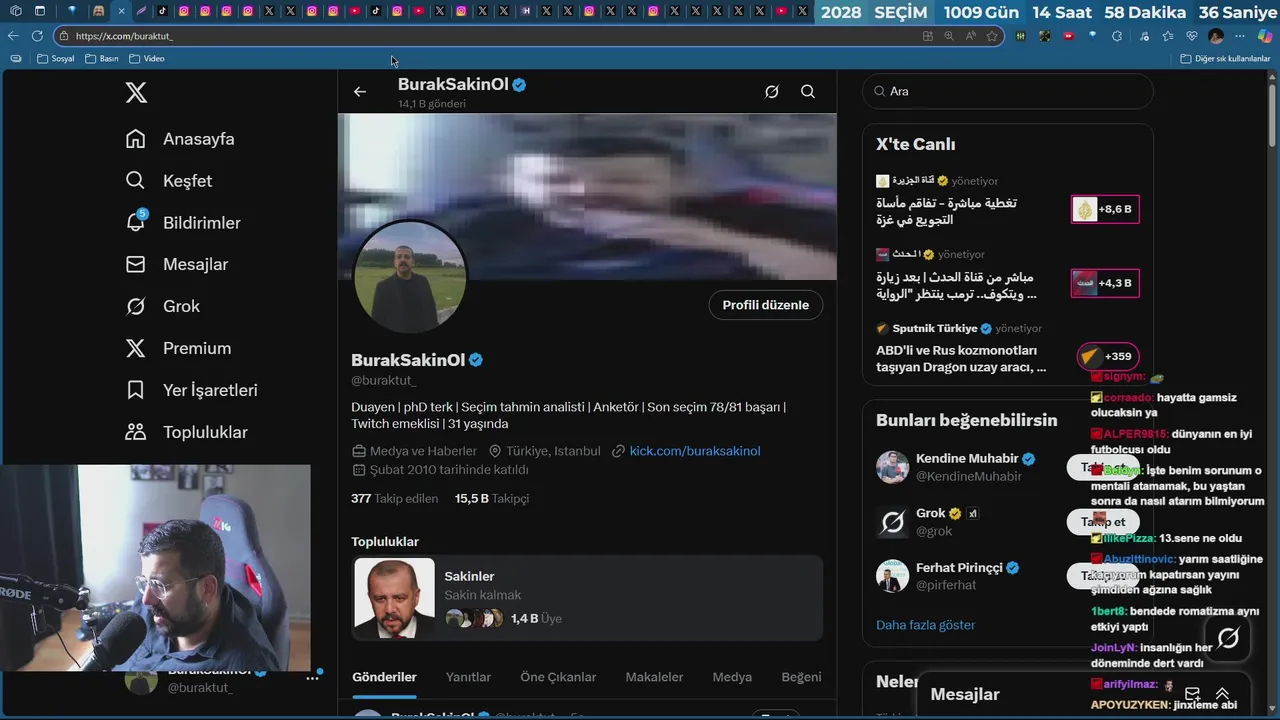This screenshot has width=1280, height=720.
Task: Click new message icon in Mesajlar drawer
Action: click(1192, 694)
